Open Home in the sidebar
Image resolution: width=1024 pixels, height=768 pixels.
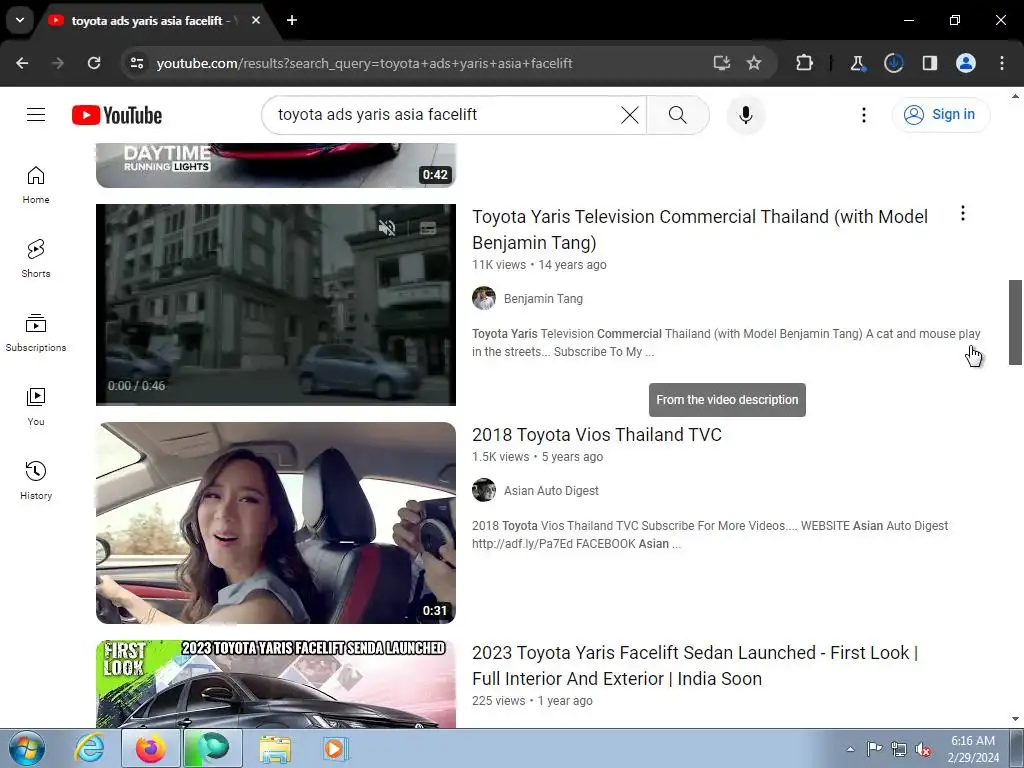(x=36, y=185)
